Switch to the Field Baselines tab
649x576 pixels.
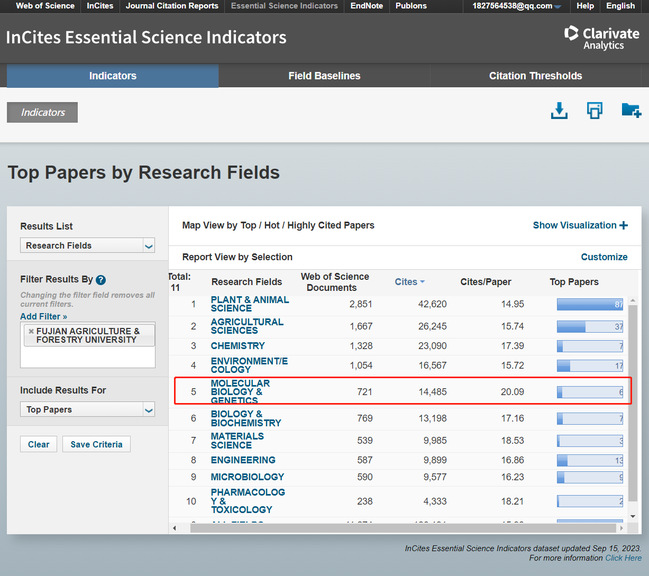tap(324, 76)
